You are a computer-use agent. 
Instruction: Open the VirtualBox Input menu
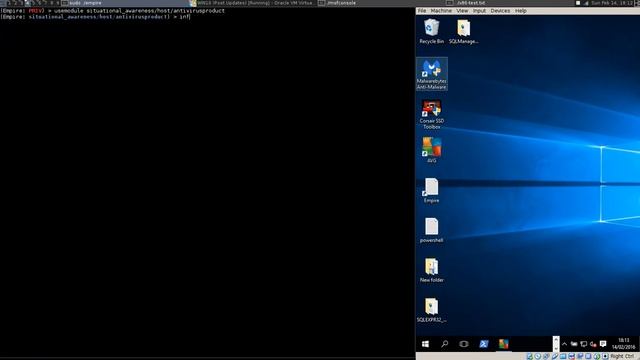[479, 11]
